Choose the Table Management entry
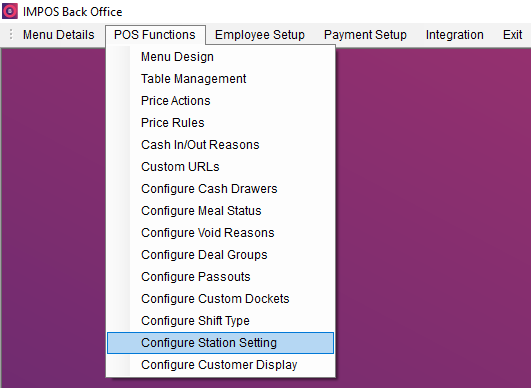This screenshot has height=388, width=531. (220, 79)
